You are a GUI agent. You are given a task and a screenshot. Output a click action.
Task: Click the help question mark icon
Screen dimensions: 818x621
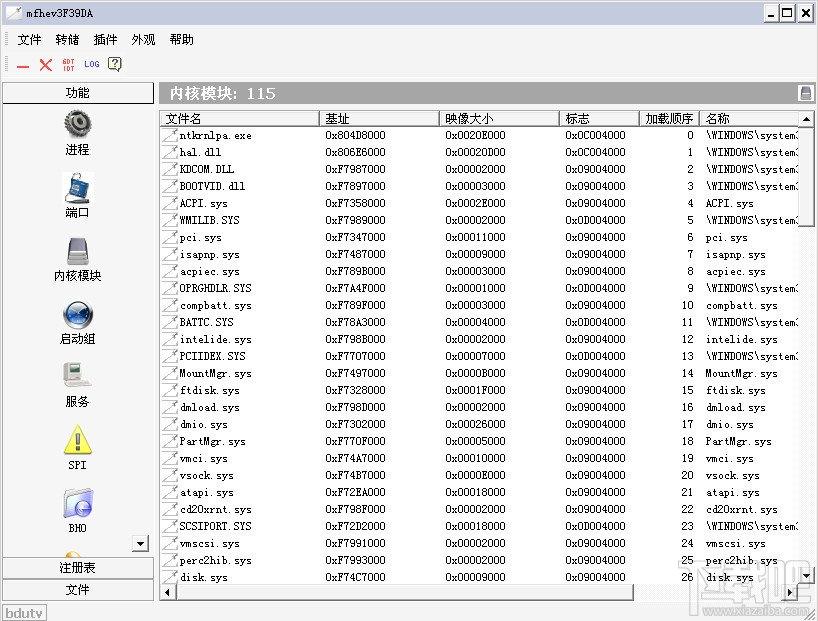click(113, 63)
